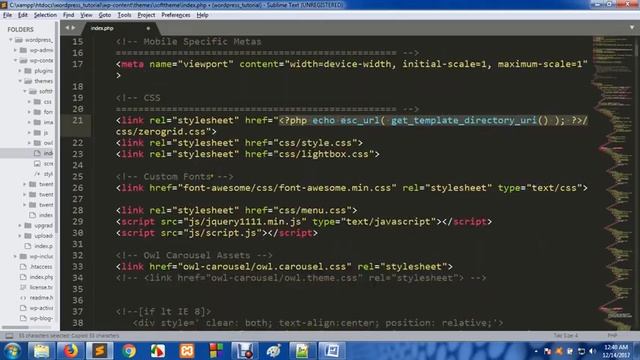Collapse the softtheme folder arrow
The image size is (640, 360).
tap(25, 91)
